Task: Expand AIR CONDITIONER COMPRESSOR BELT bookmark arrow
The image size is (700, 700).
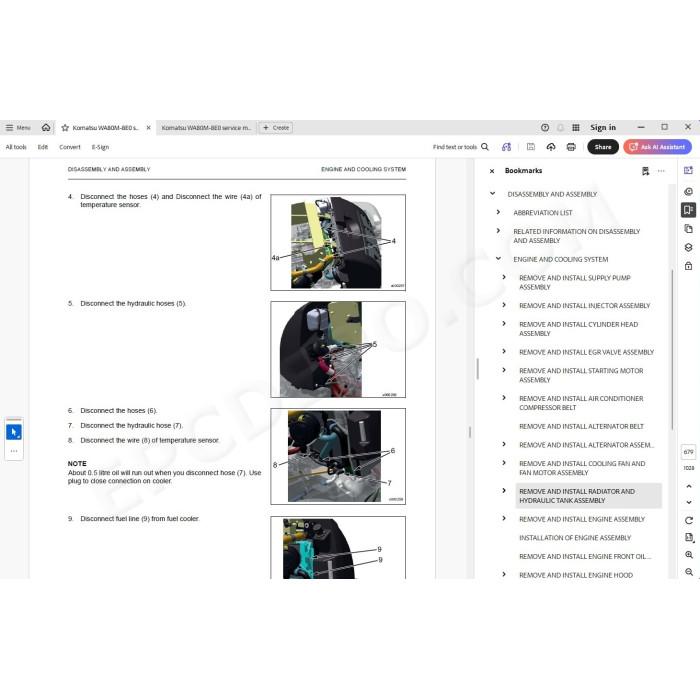Action: tap(504, 398)
